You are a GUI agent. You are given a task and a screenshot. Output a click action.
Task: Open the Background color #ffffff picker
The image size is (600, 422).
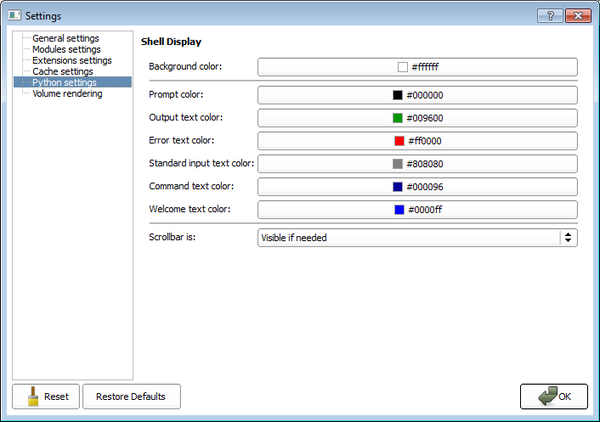point(417,67)
